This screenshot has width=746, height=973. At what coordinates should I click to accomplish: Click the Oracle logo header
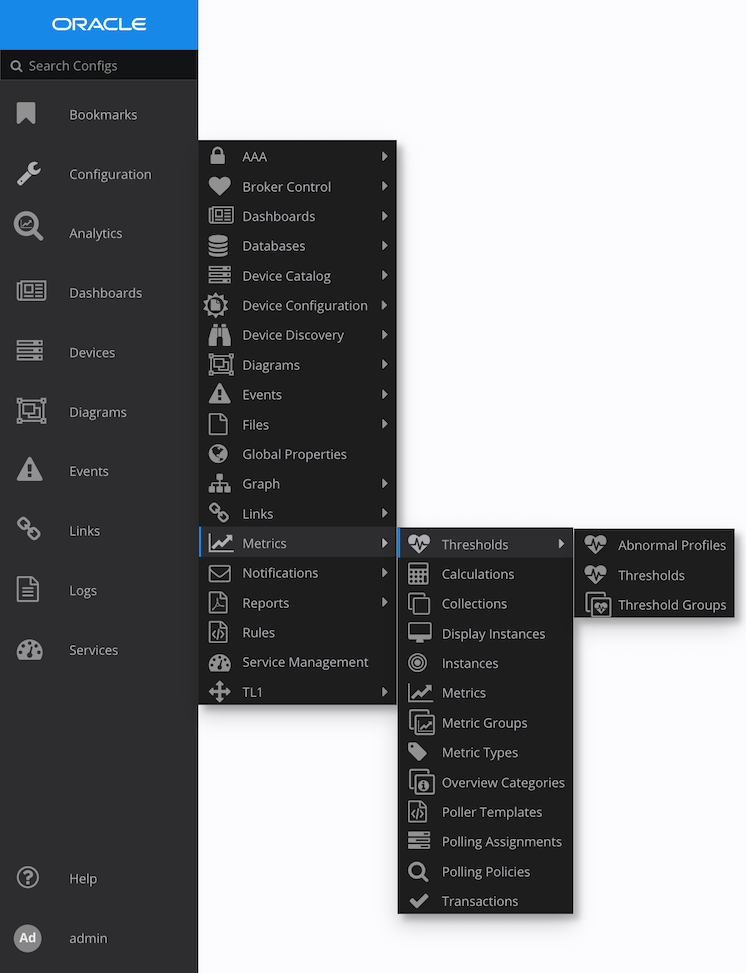coord(99,24)
